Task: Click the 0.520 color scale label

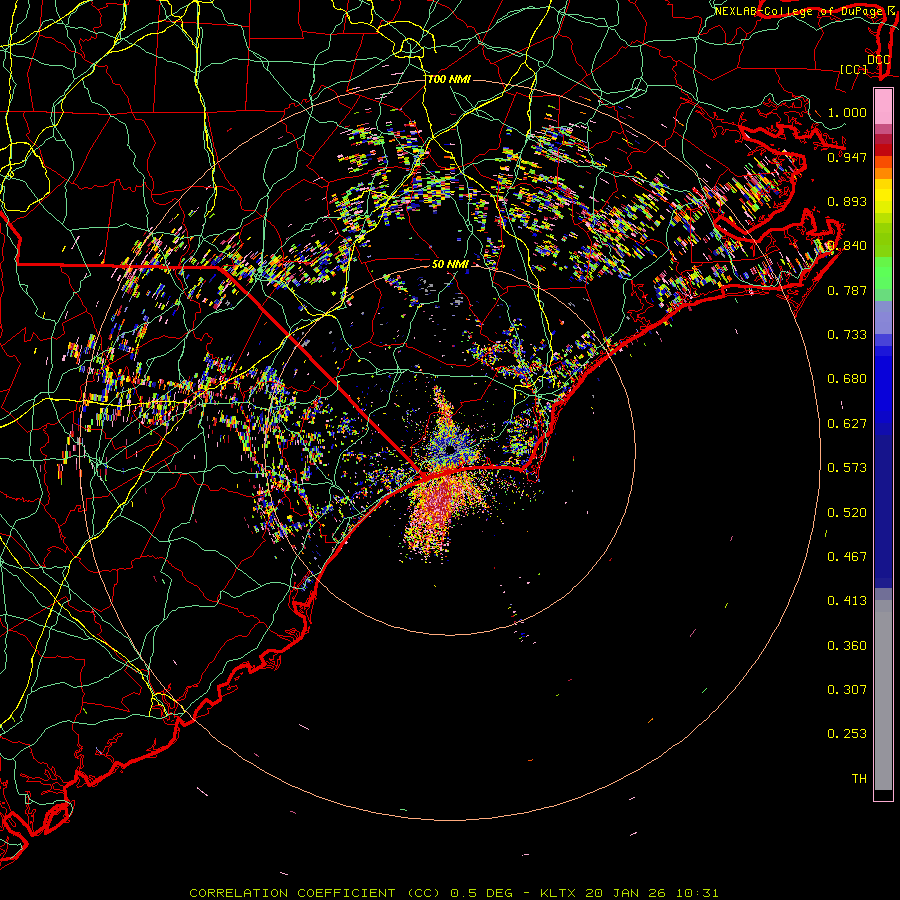Action: (847, 513)
